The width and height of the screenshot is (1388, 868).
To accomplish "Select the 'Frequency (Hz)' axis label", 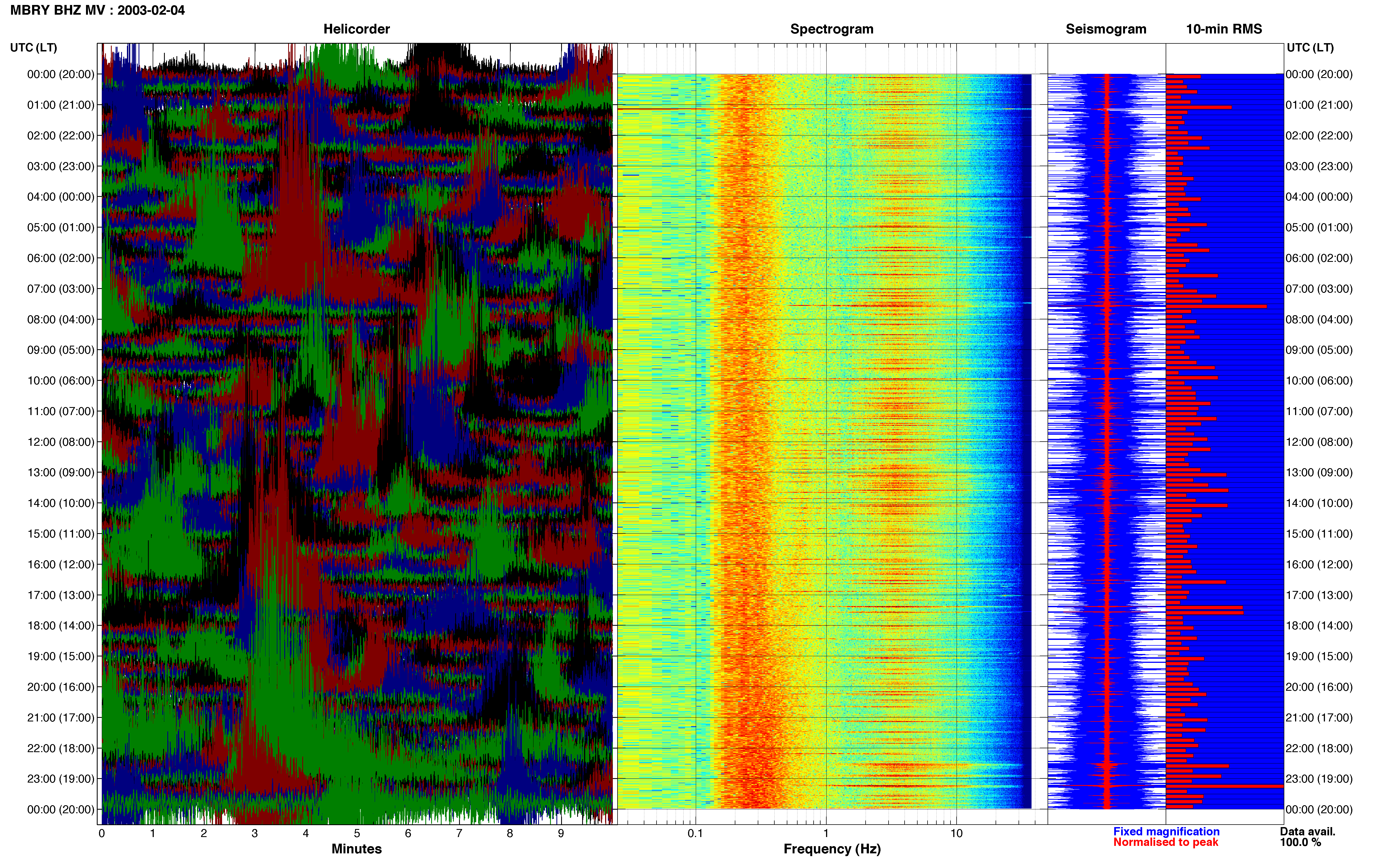I will (832, 849).
